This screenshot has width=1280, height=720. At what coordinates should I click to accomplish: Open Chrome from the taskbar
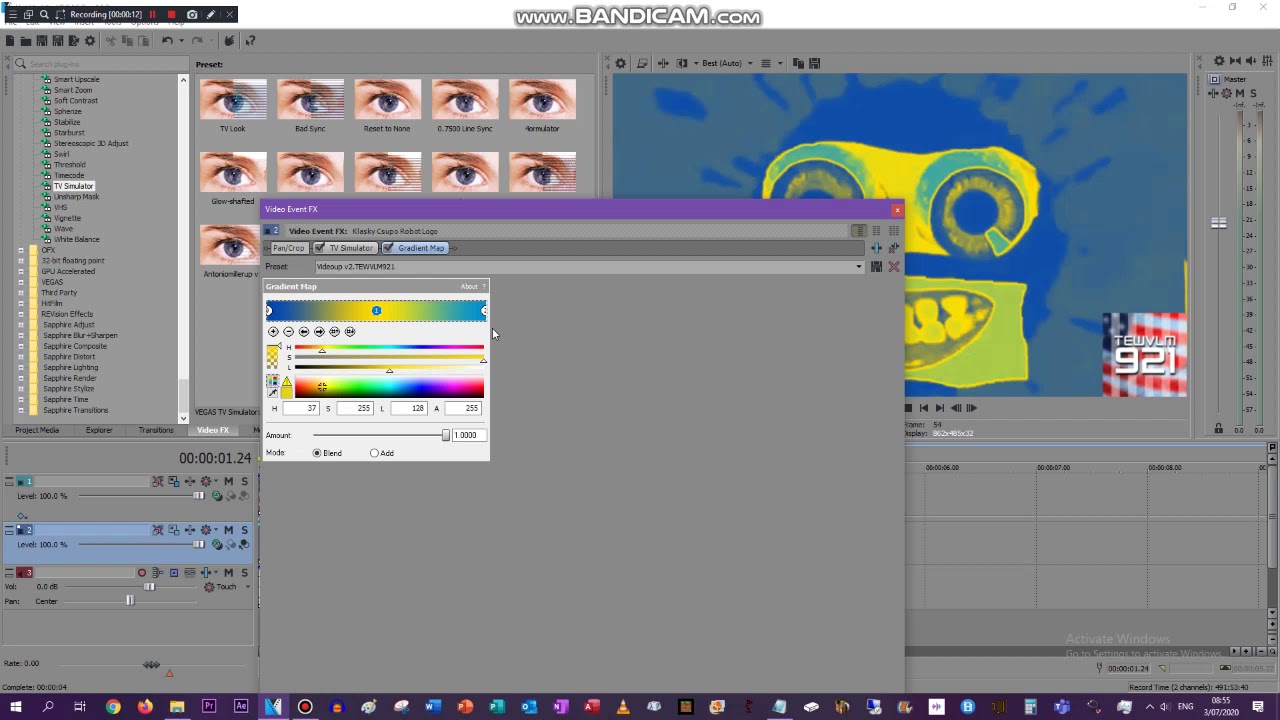click(x=113, y=707)
